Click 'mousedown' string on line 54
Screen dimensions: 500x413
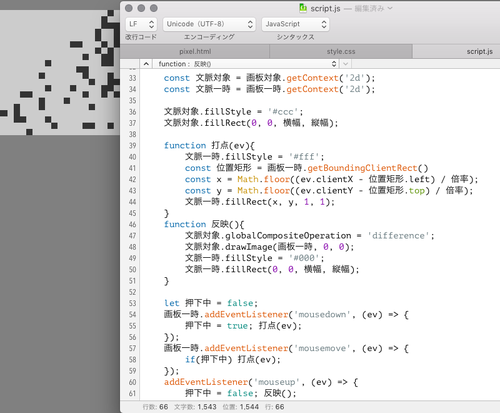coord(322,314)
